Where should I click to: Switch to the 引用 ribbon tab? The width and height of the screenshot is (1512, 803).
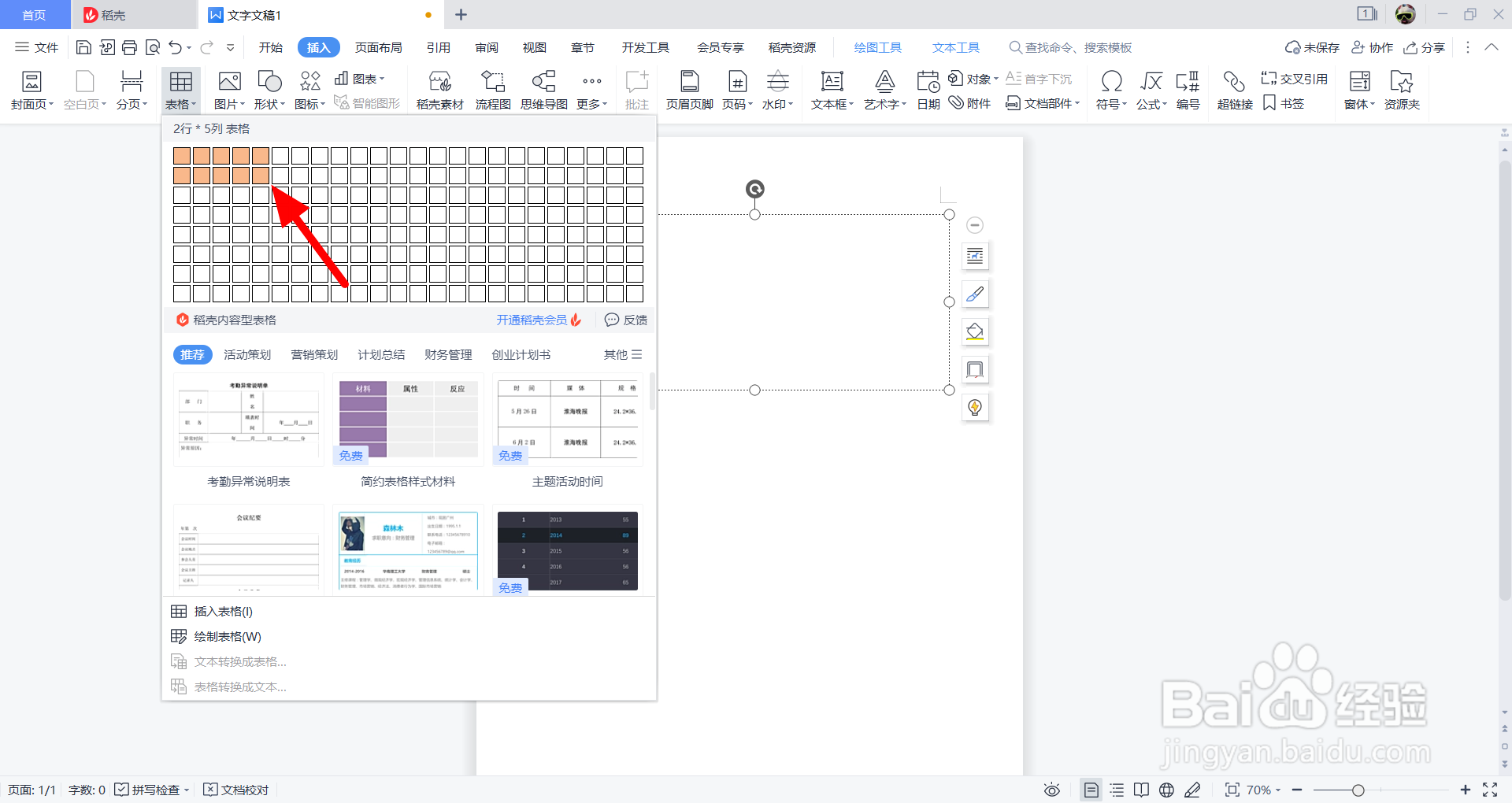[439, 48]
